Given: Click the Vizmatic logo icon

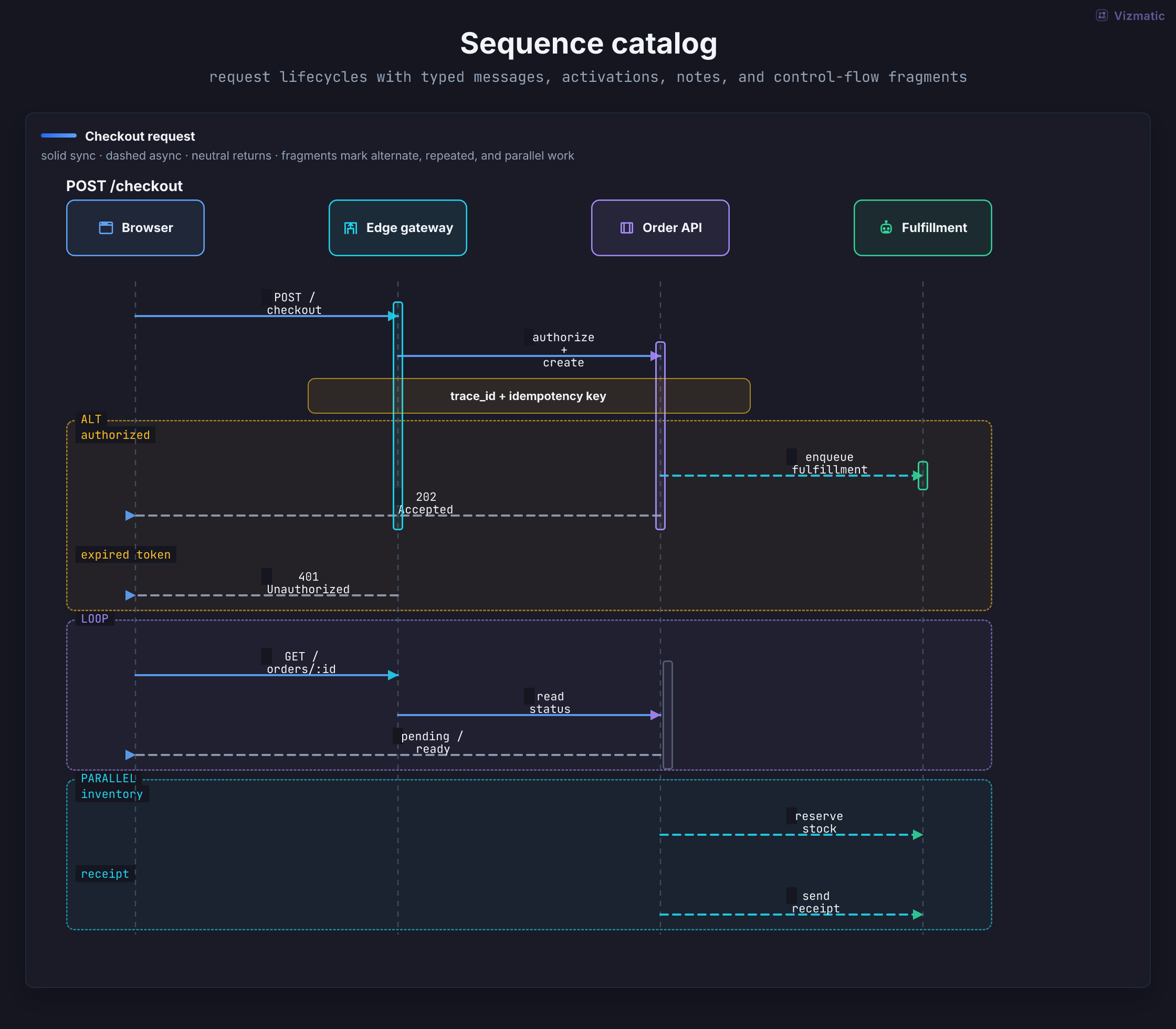Looking at the screenshot, I should point(1101,16).
